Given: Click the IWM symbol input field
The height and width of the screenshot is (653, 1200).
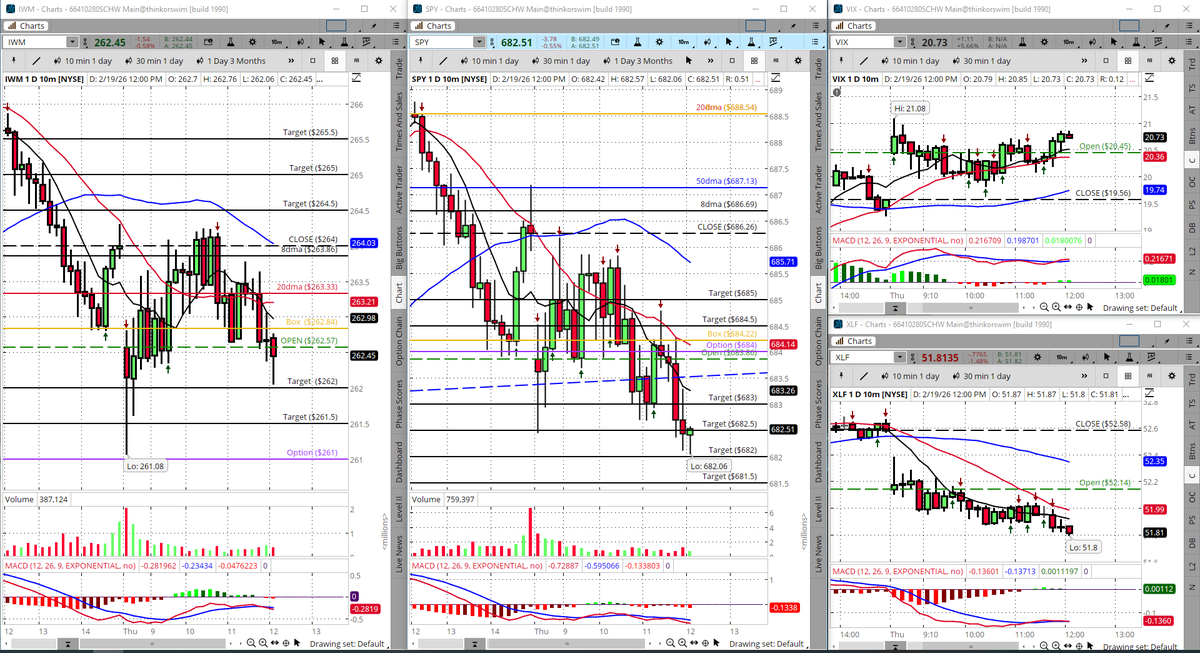Looking at the screenshot, I should click(35, 42).
